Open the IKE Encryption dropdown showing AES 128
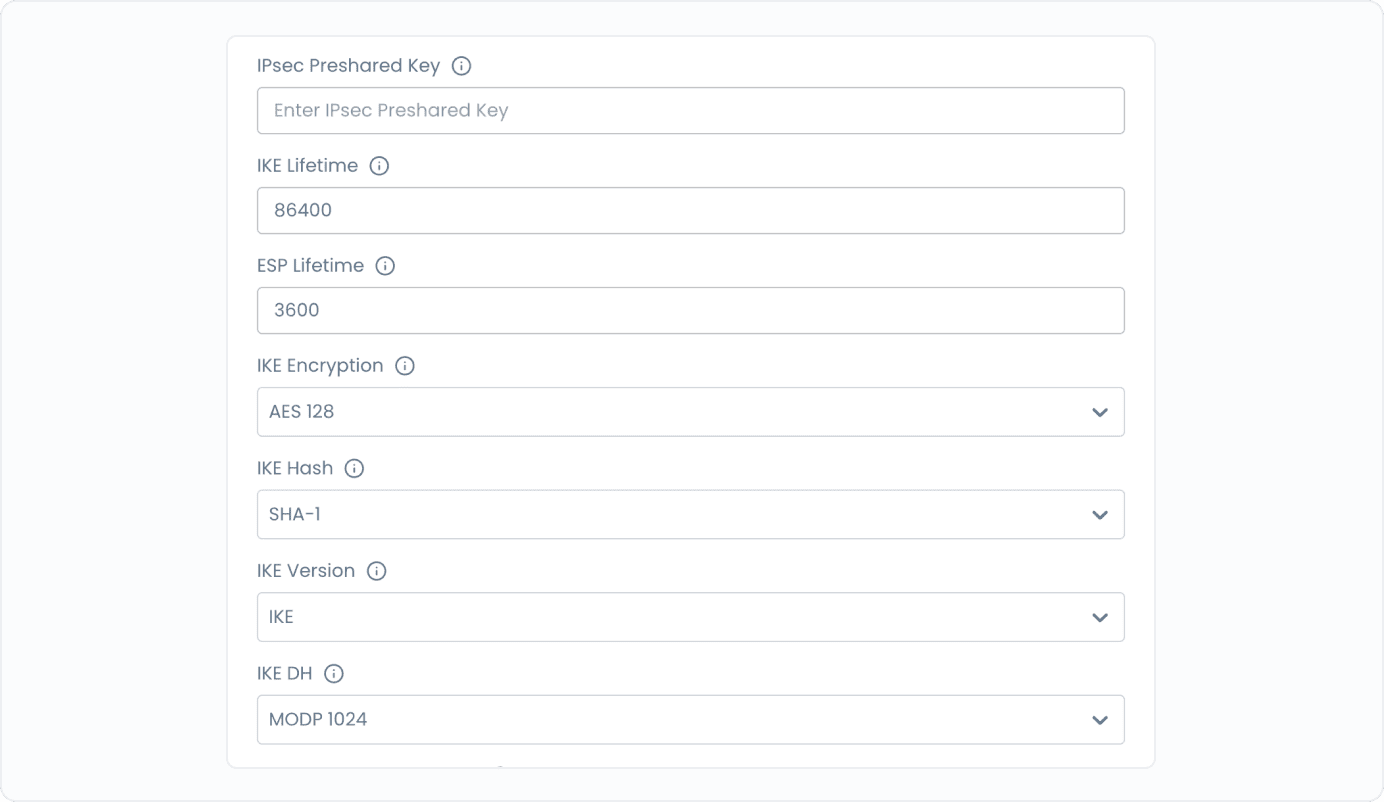The height and width of the screenshot is (802, 1384). point(691,411)
